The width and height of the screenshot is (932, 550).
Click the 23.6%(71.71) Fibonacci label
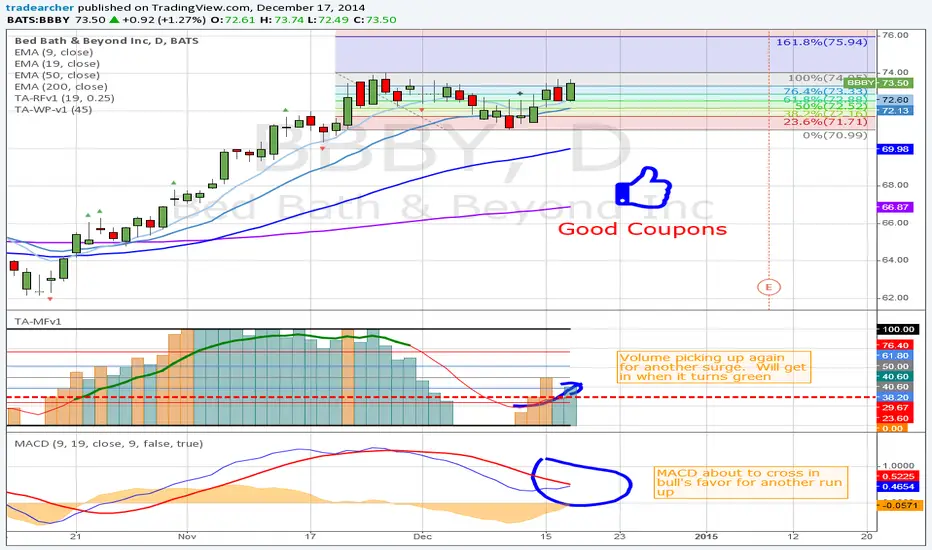coord(825,122)
